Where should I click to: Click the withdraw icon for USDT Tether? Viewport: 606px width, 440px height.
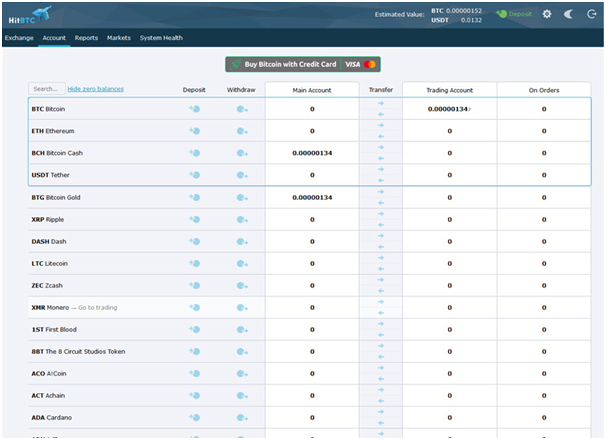pyautogui.click(x=242, y=176)
